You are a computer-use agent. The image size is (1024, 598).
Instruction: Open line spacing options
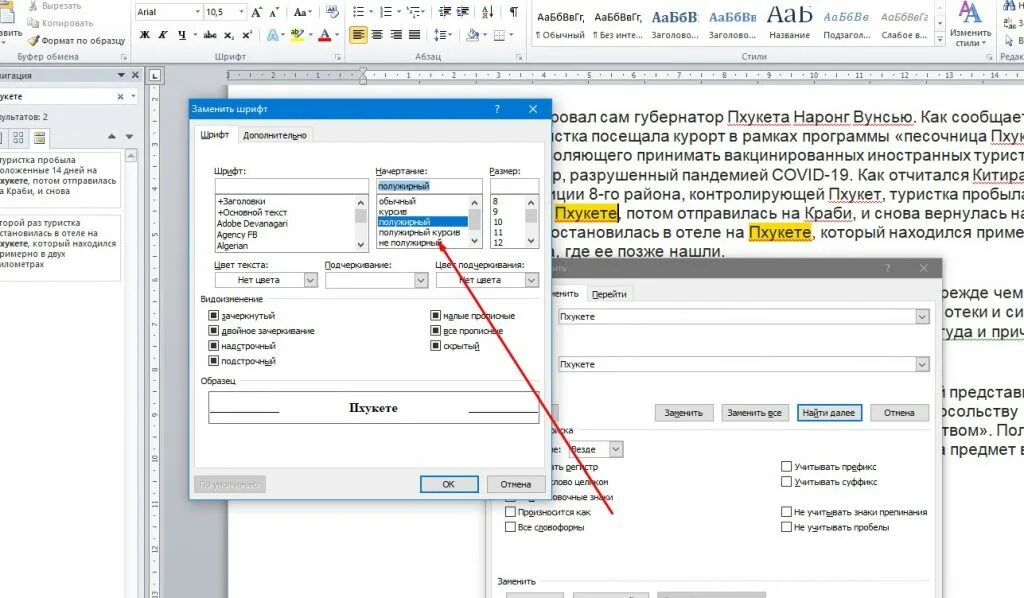tap(443, 35)
